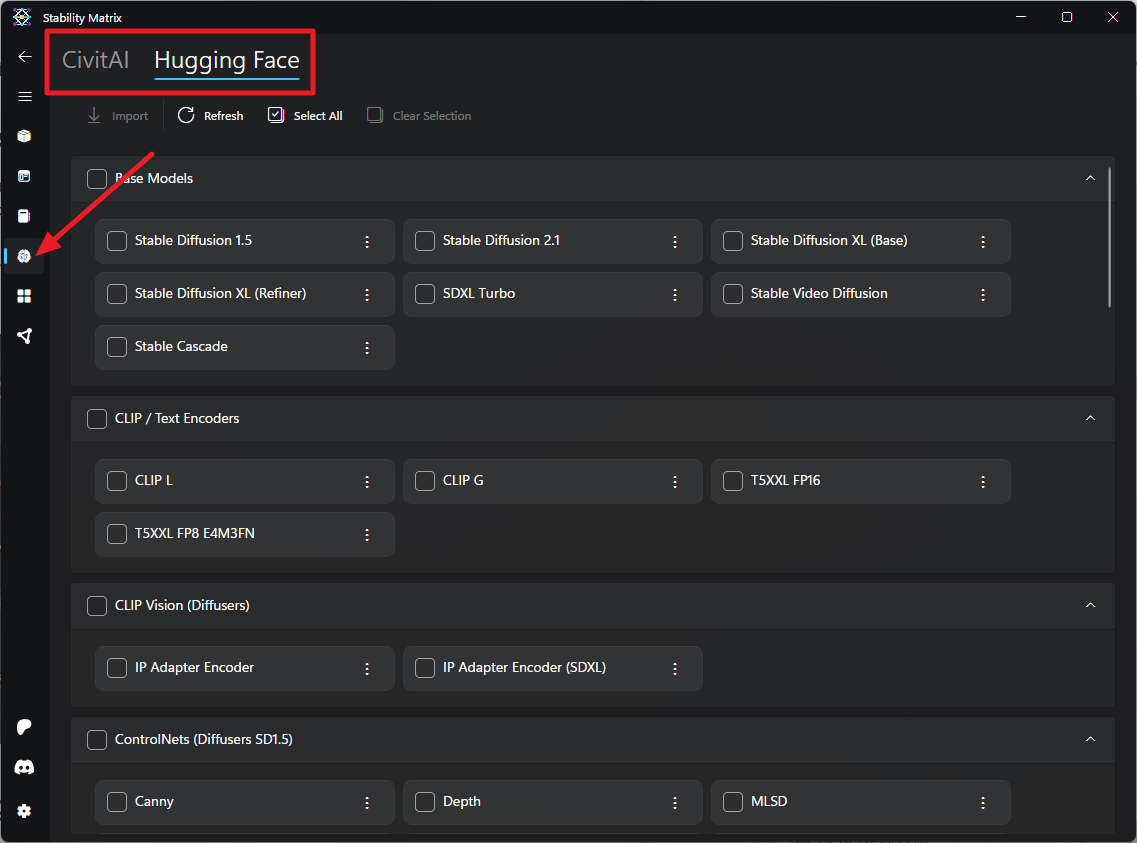Open options menu for Stable Diffusion 1.5
The height and width of the screenshot is (843, 1137).
tap(367, 241)
